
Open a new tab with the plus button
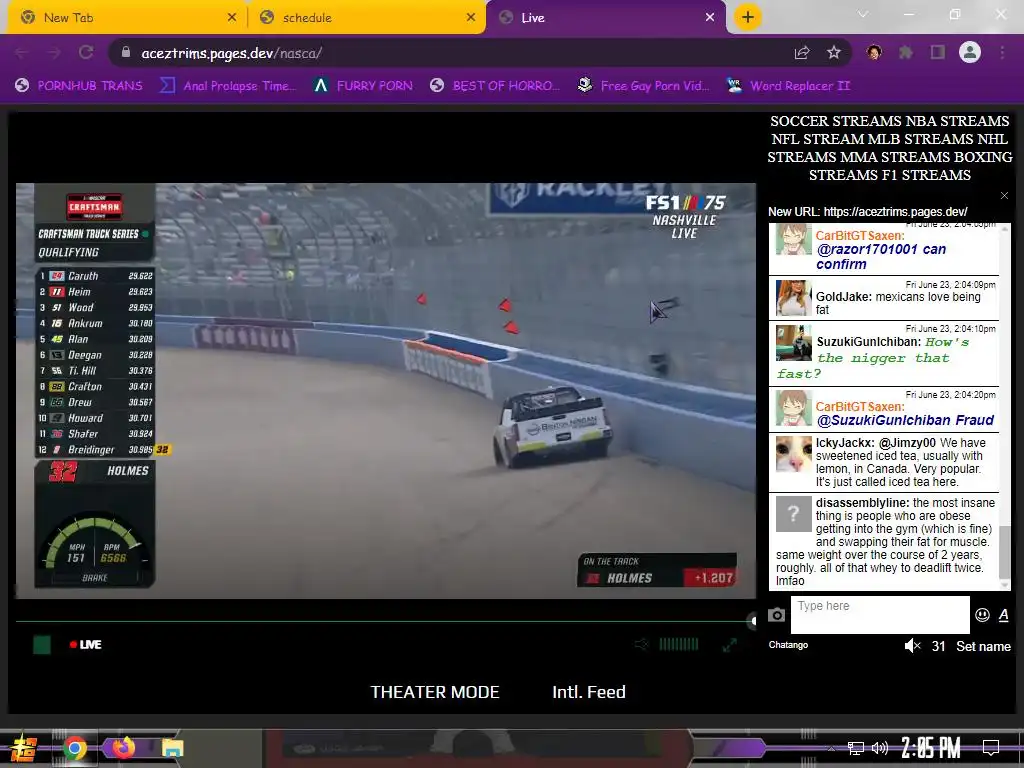748,17
